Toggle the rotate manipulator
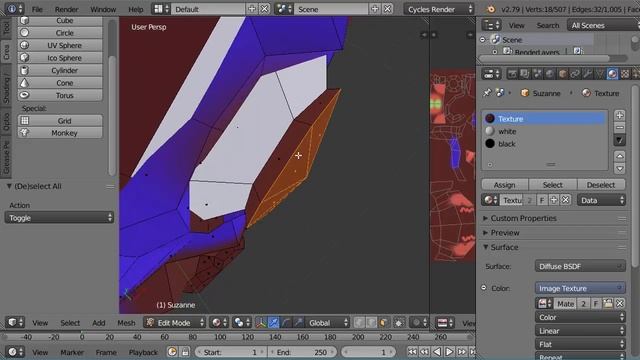Viewport: 640px width, 360px height. 286,323
